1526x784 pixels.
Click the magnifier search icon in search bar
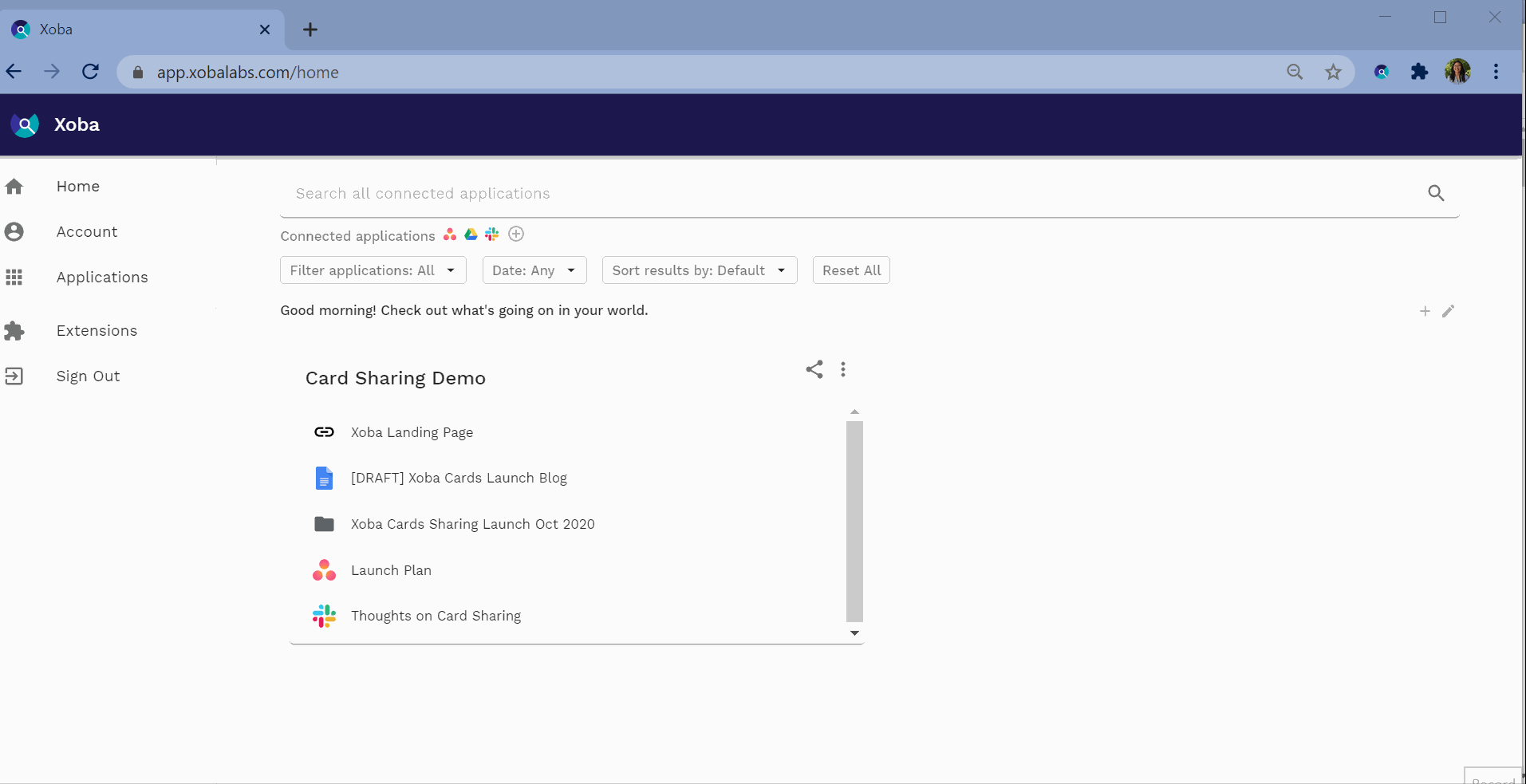pos(1436,193)
